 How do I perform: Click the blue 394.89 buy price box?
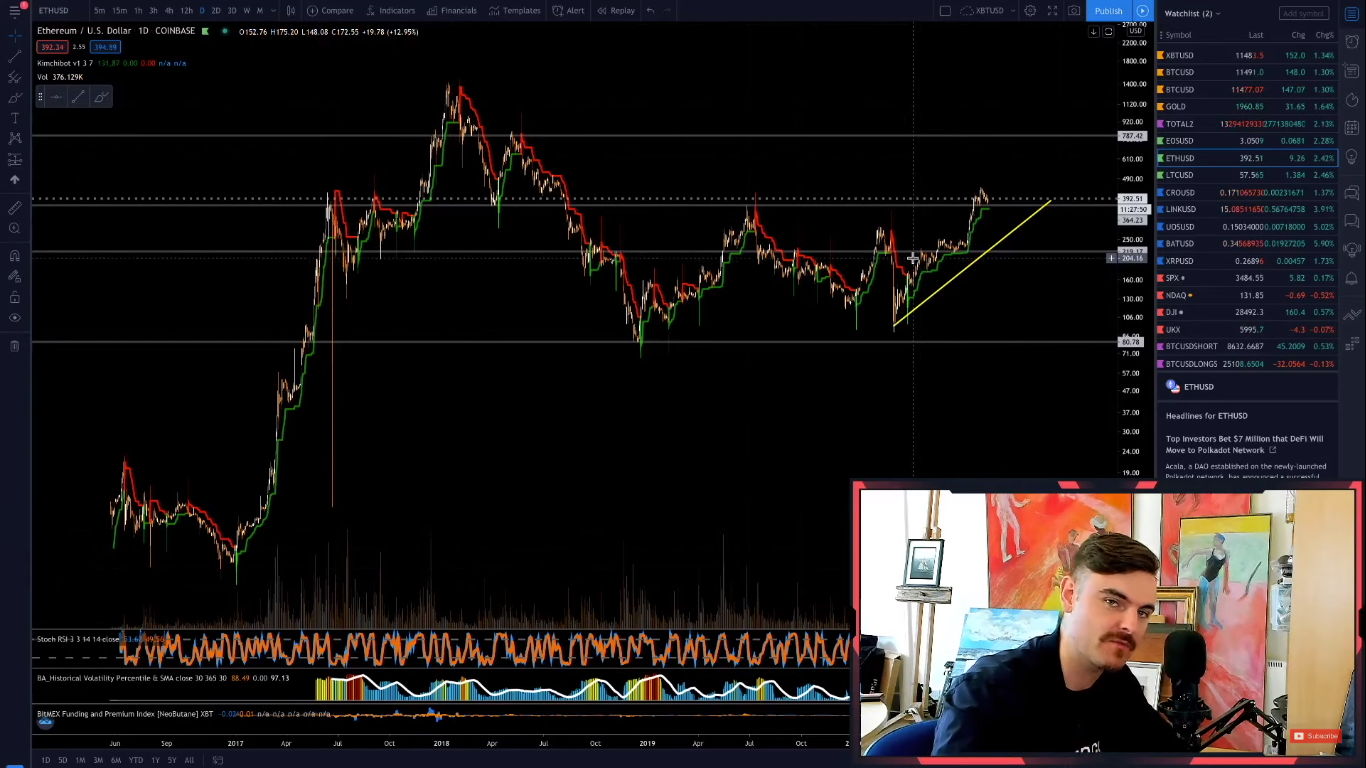point(105,47)
